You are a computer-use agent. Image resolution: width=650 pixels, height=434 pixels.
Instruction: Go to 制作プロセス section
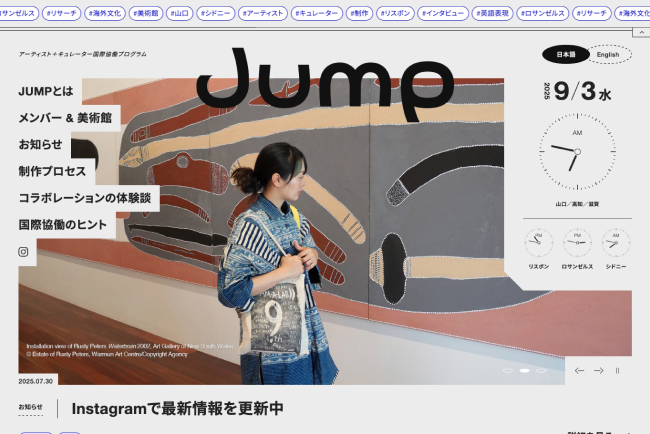pyautogui.click(x=52, y=171)
